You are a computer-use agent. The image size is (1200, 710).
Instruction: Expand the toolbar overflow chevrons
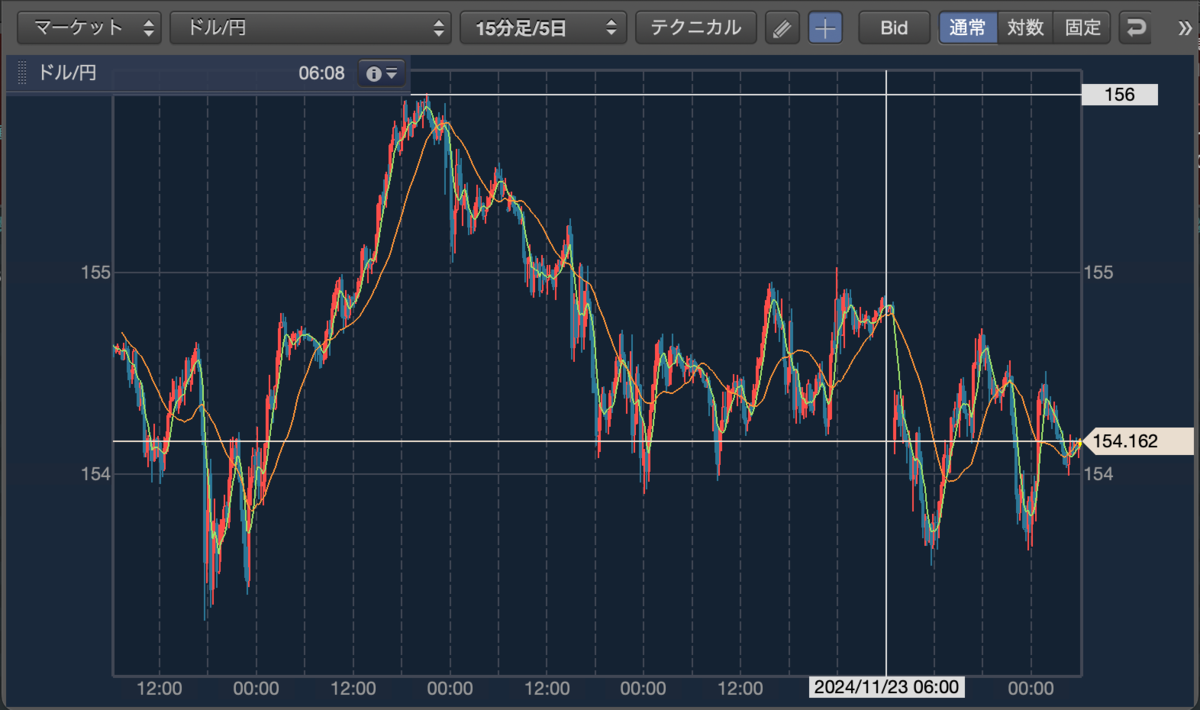[x=1187, y=28]
